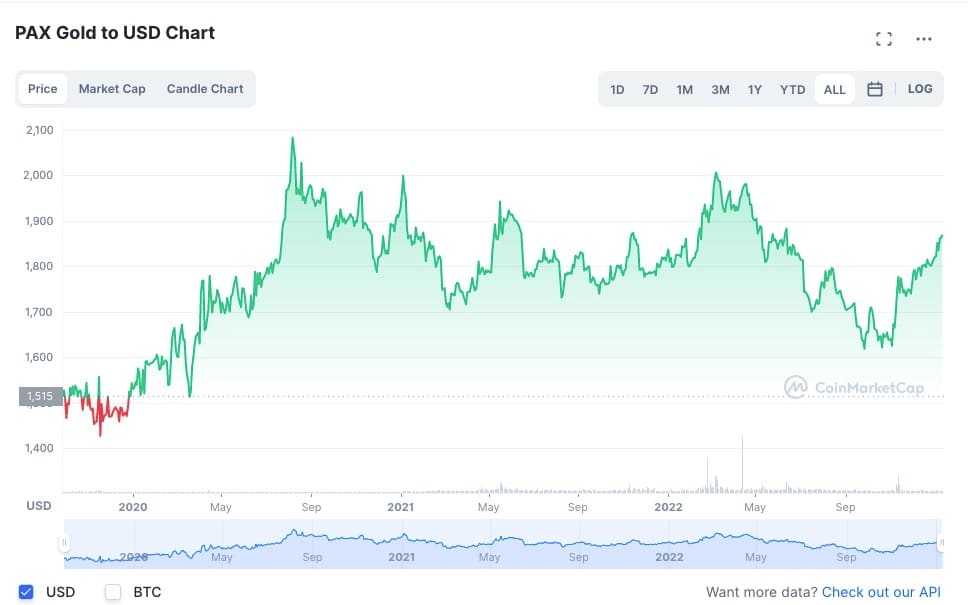This screenshot has width=968, height=605.
Task: Open the calendar date range picker
Action: [875, 89]
